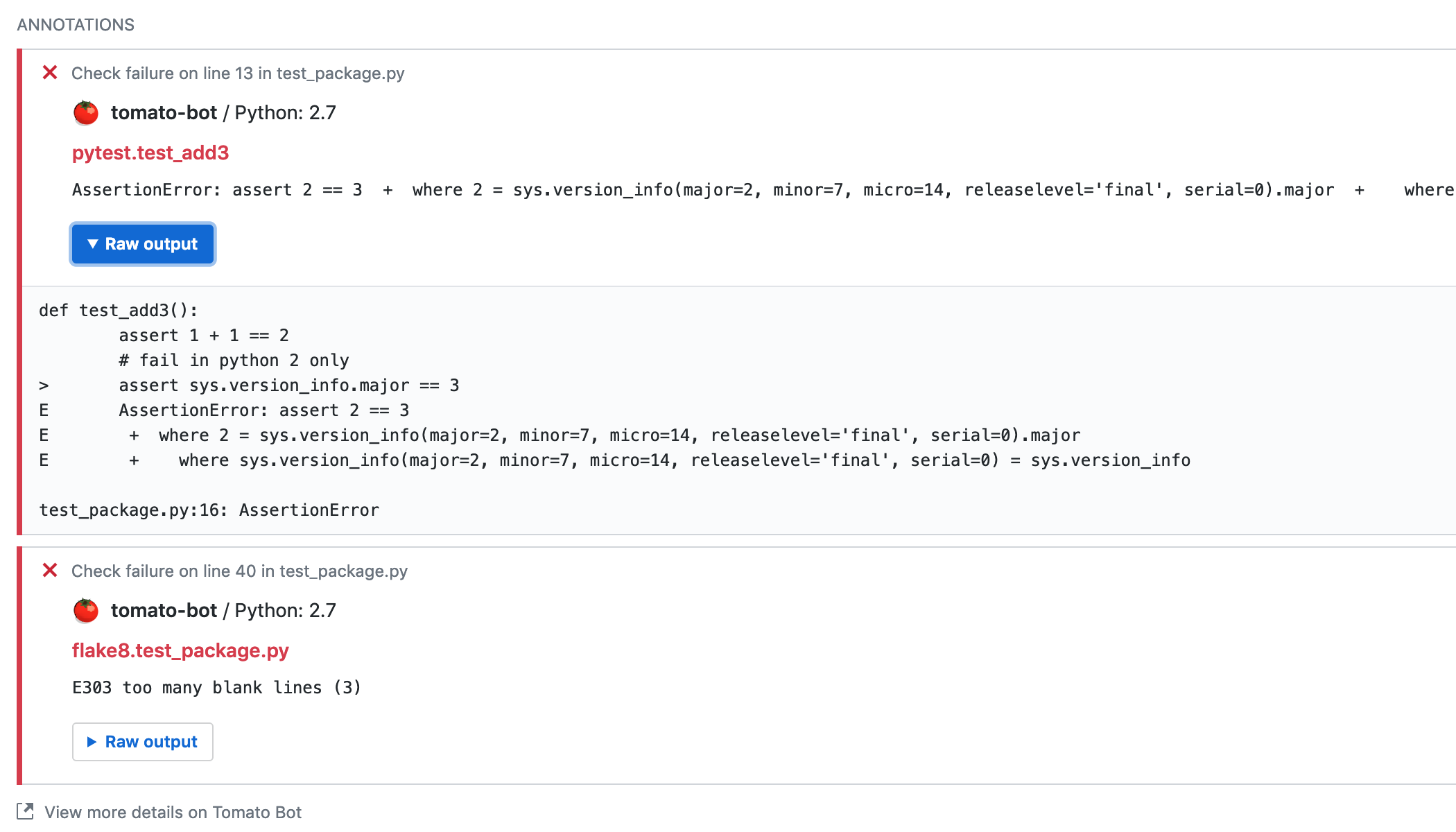Click Check failure on line 40 in test_package.py

pyautogui.click(x=239, y=571)
